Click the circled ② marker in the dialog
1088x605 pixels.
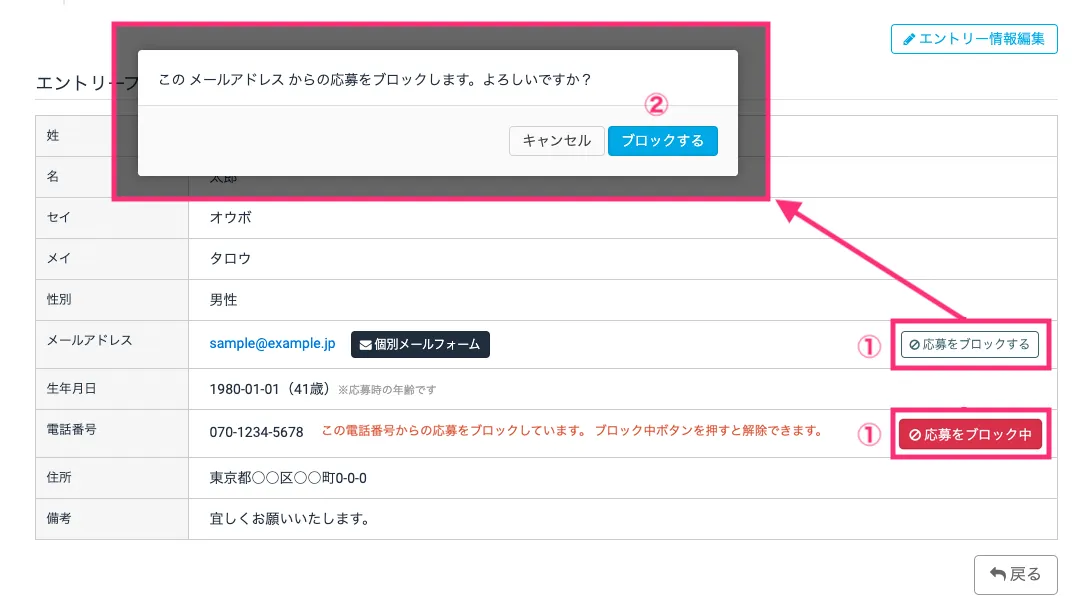[x=655, y=104]
